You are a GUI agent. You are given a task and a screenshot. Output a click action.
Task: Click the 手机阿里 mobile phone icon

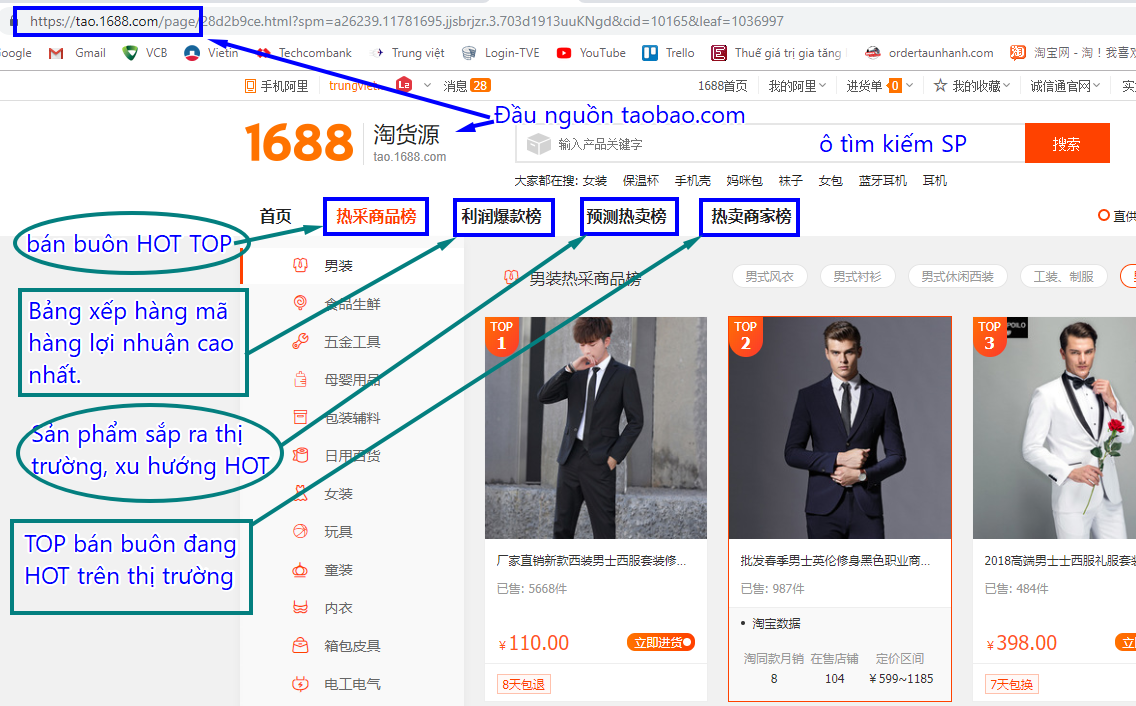pos(250,86)
